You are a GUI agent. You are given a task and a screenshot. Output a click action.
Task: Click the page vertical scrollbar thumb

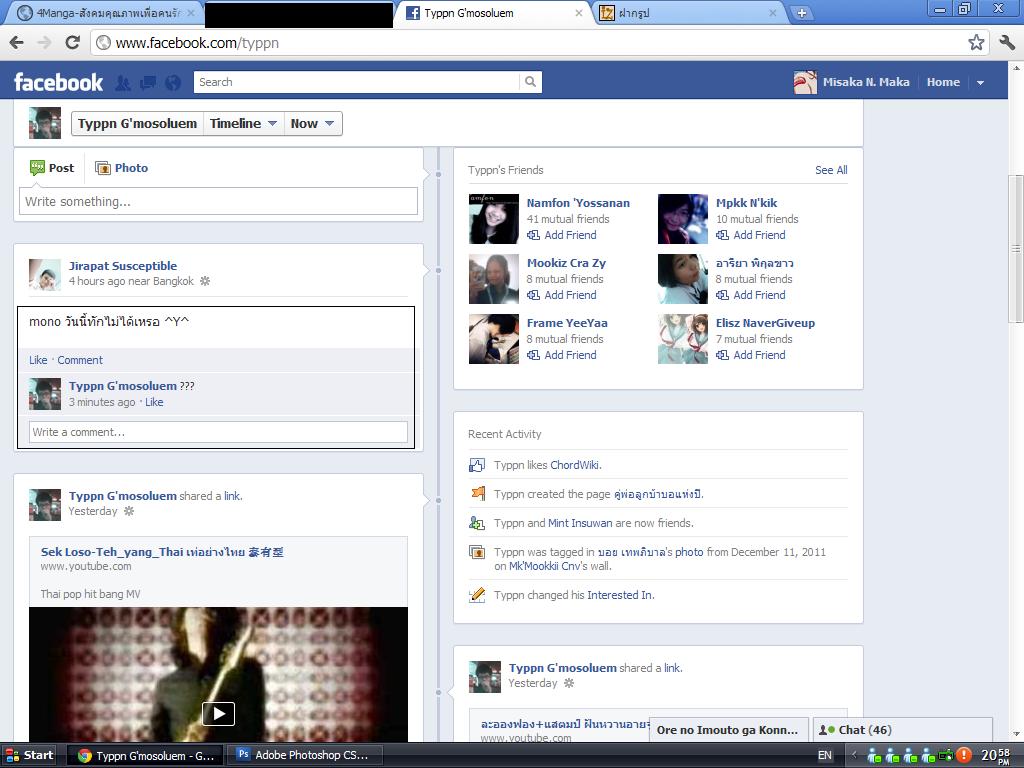(x=1016, y=248)
